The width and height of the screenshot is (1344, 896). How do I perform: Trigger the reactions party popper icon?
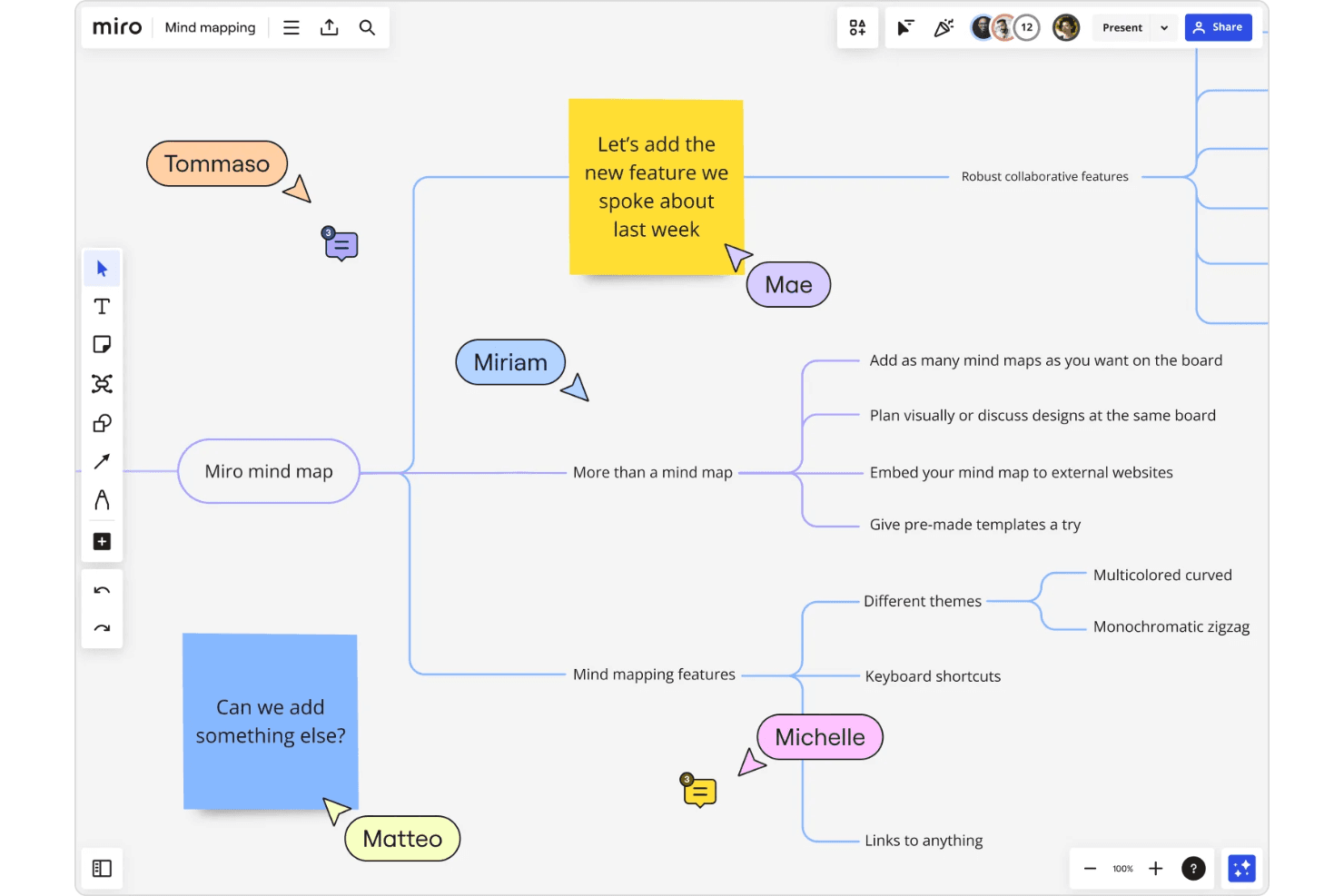click(944, 27)
